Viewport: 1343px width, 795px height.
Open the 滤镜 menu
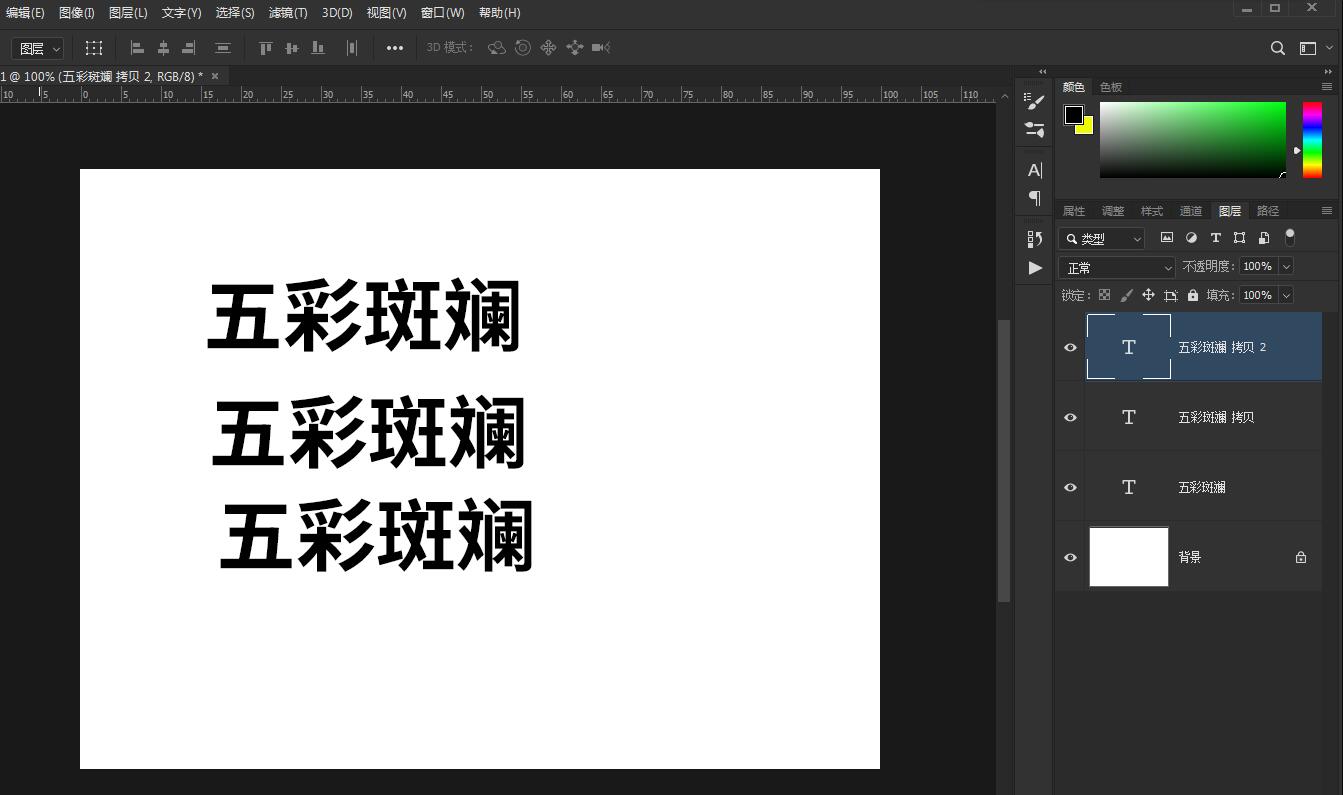(x=289, y=13)
